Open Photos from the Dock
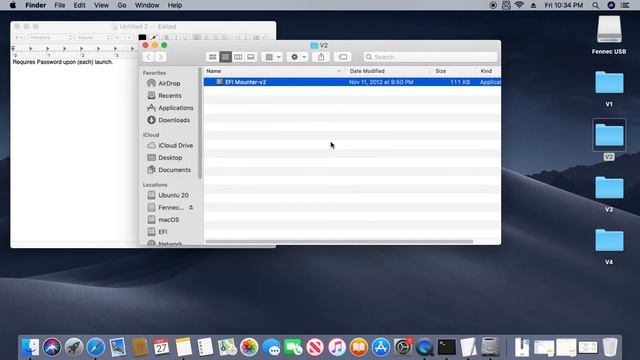 pos(249,347)
